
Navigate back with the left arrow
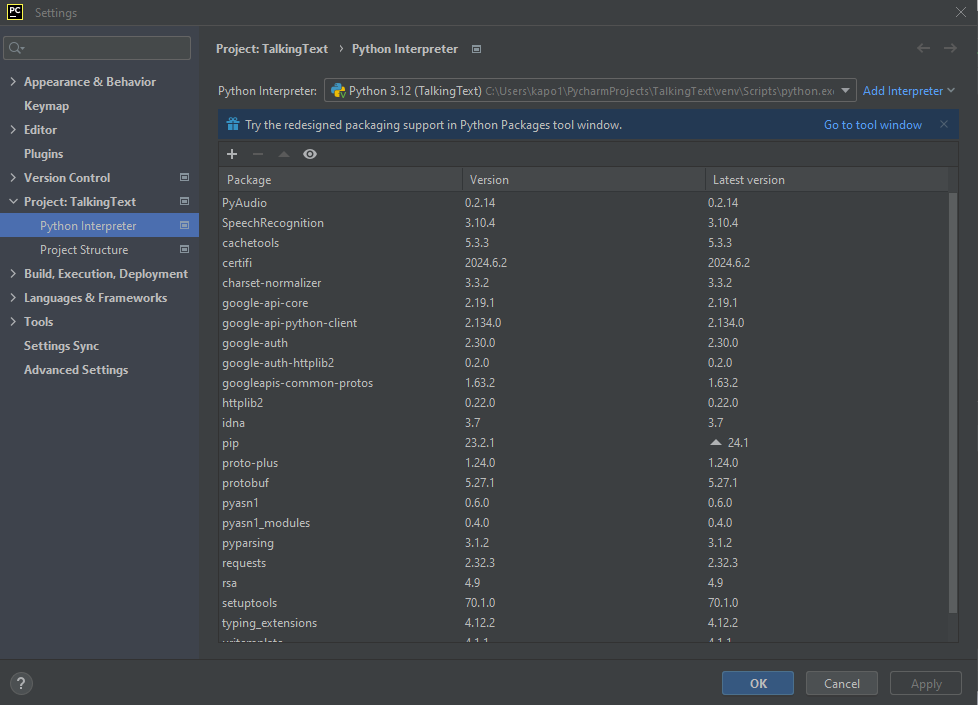pyautogui.click(x=923, y=48)
